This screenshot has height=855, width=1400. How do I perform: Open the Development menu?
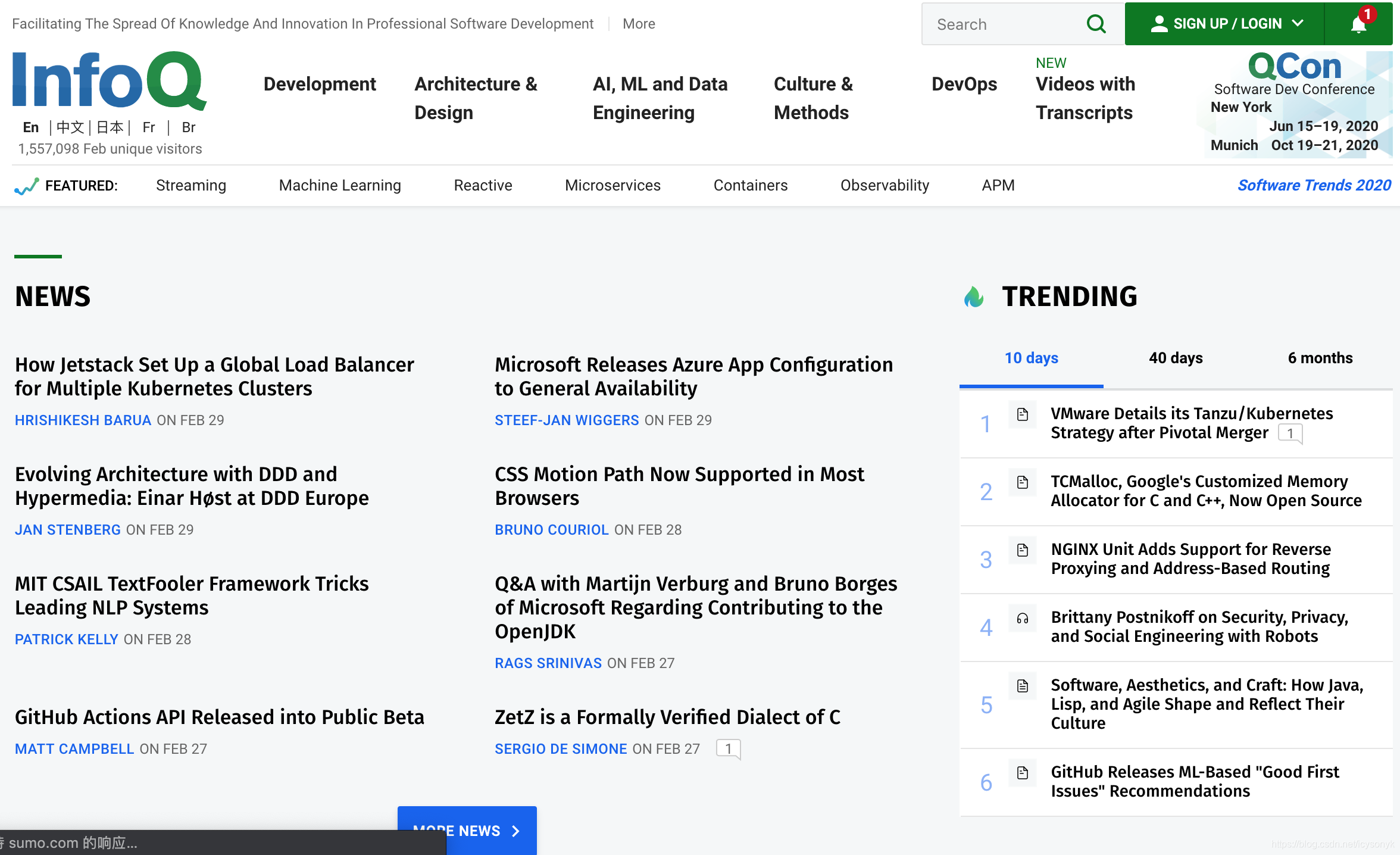(x=320, y=84)
